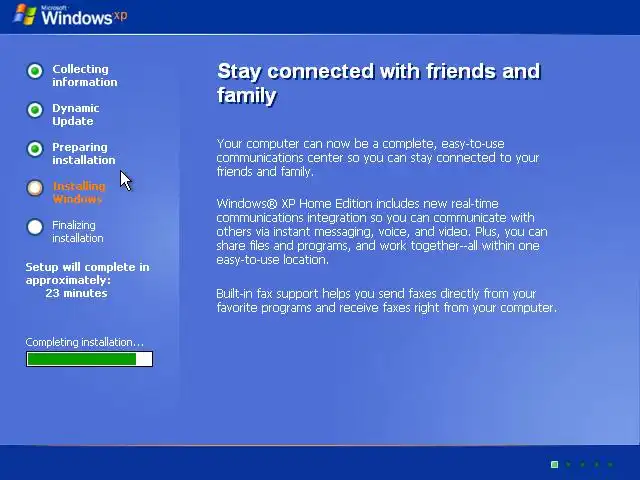Click the paragraph starting "Your computer can now"
This screenshot has height=480, width=640.
coord(378,158)
